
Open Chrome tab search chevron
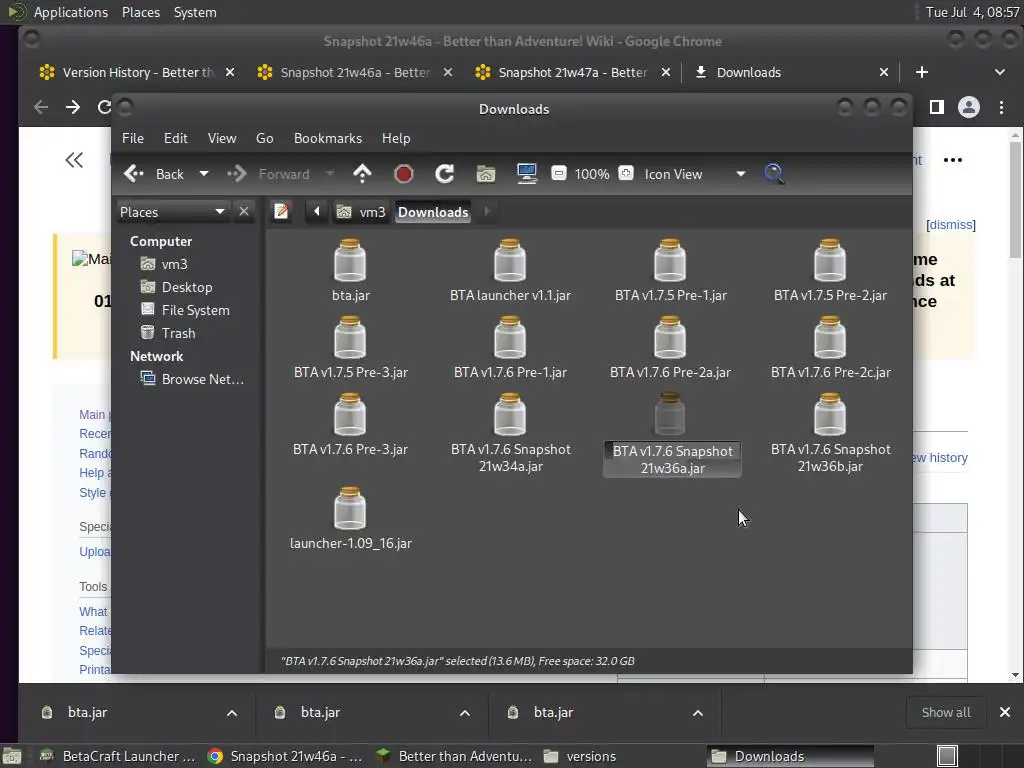[999, 72]
